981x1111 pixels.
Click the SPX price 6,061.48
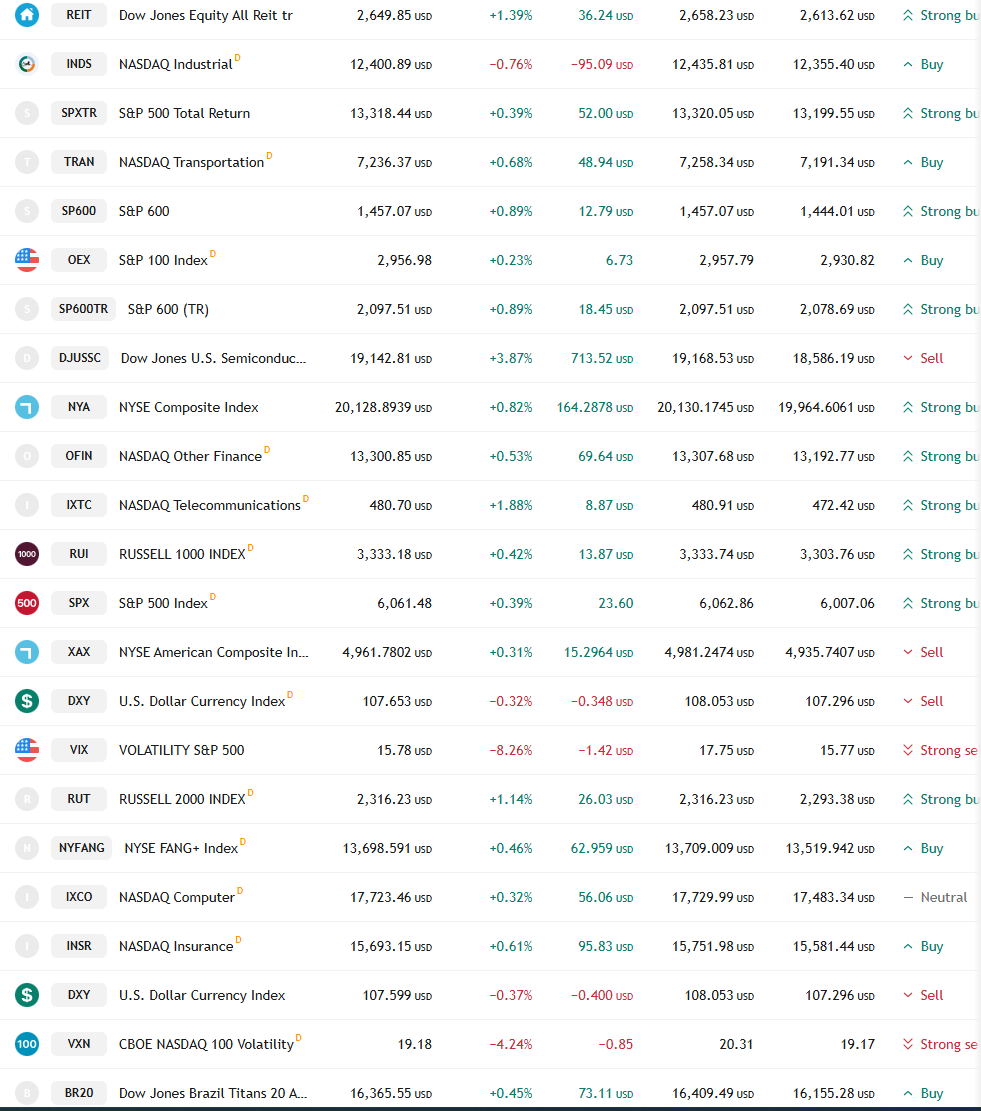coord(404,603)
